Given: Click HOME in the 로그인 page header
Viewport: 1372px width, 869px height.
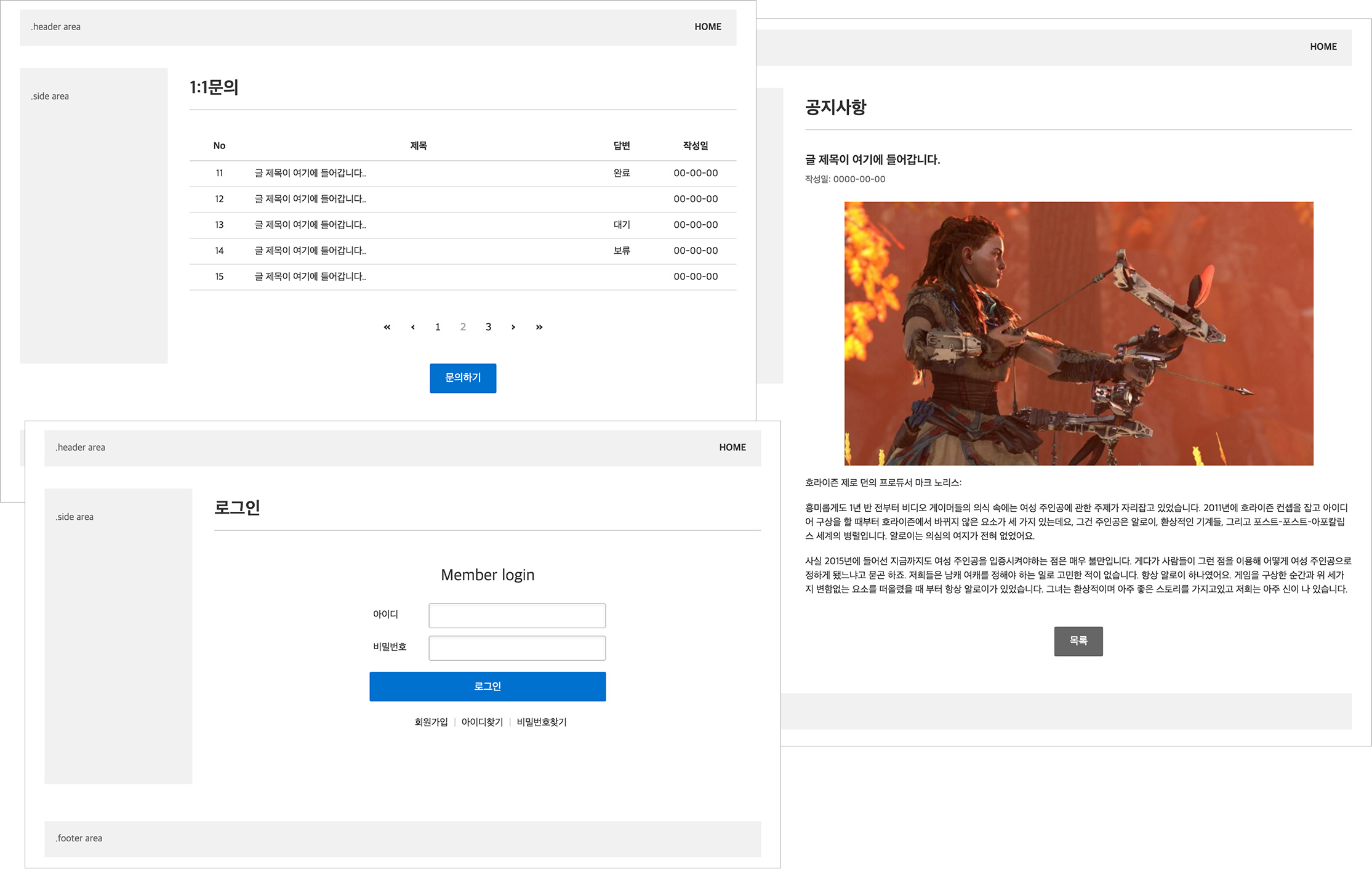Looking at the screenshot, I should pos(732,448).
